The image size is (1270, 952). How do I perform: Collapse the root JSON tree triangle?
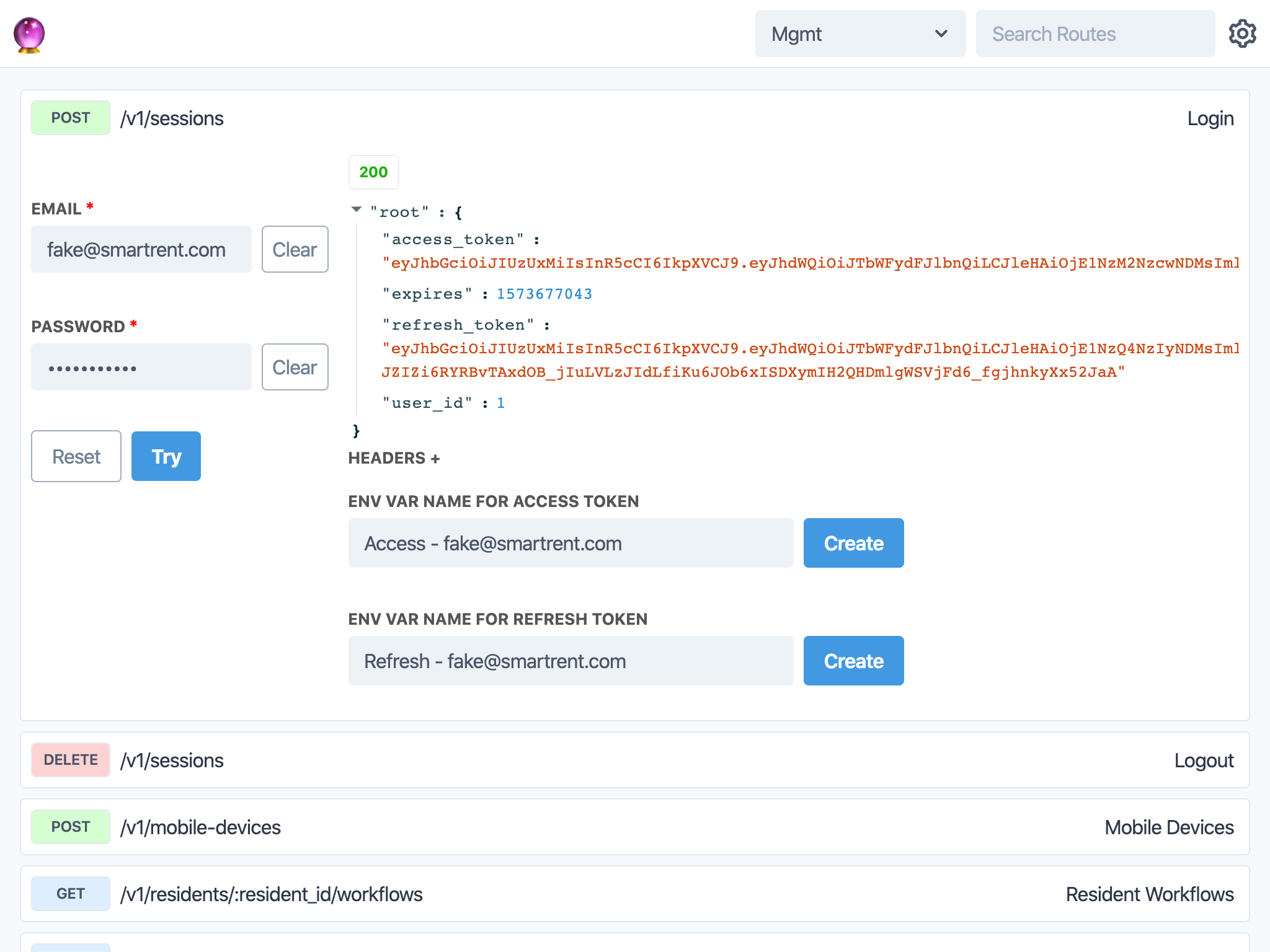(x=357, y=209)
